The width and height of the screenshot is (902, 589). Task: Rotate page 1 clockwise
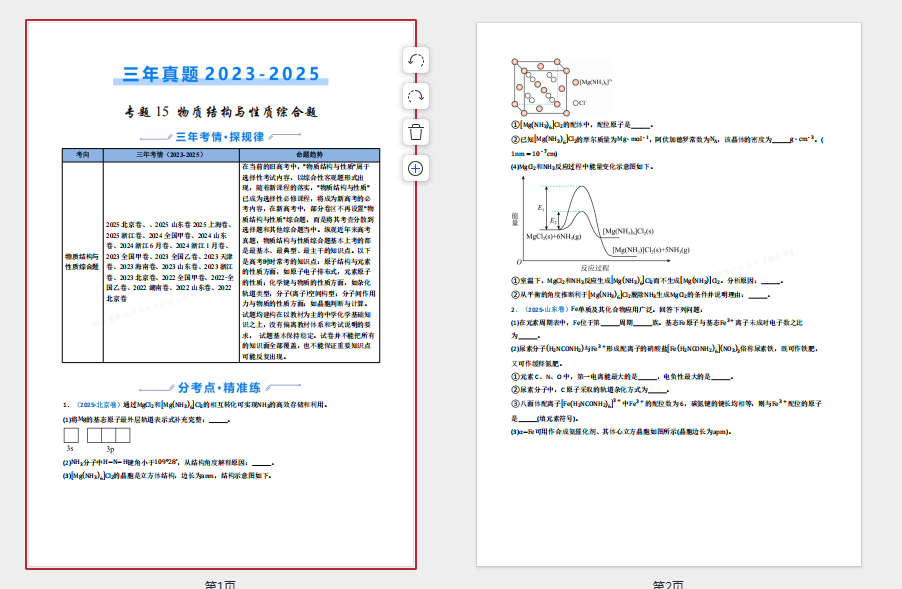point(417,96)
